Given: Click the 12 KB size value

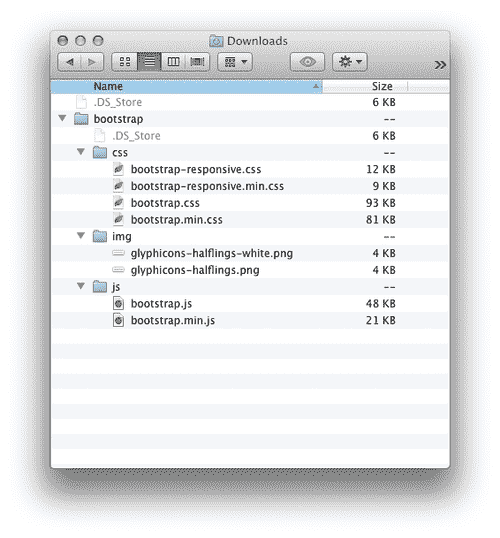Looking at the screenshot, I should click(x=381, y=169).
